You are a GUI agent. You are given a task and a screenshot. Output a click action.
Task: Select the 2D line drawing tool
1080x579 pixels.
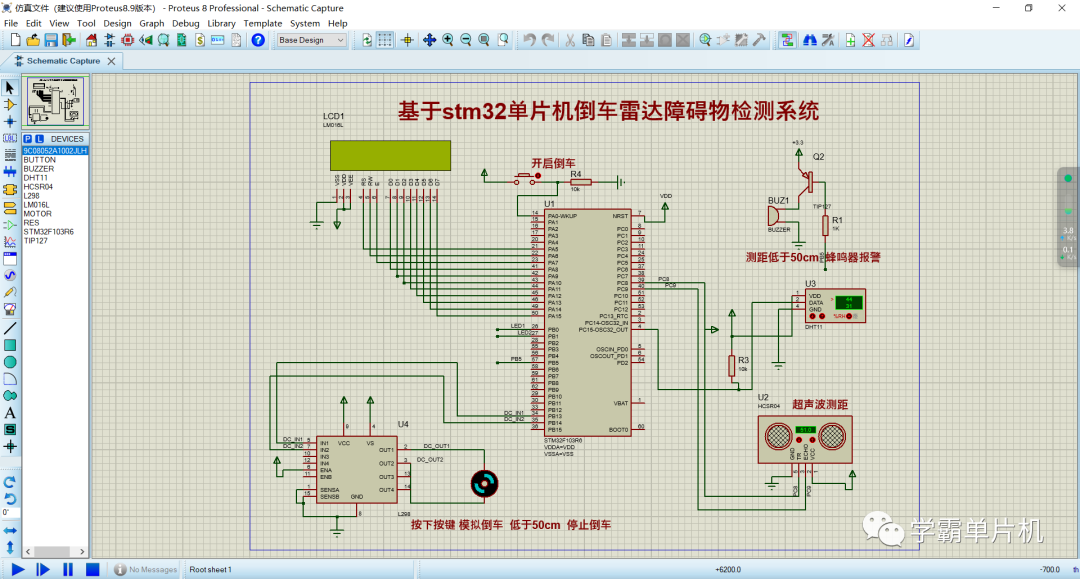click(10, 328)
